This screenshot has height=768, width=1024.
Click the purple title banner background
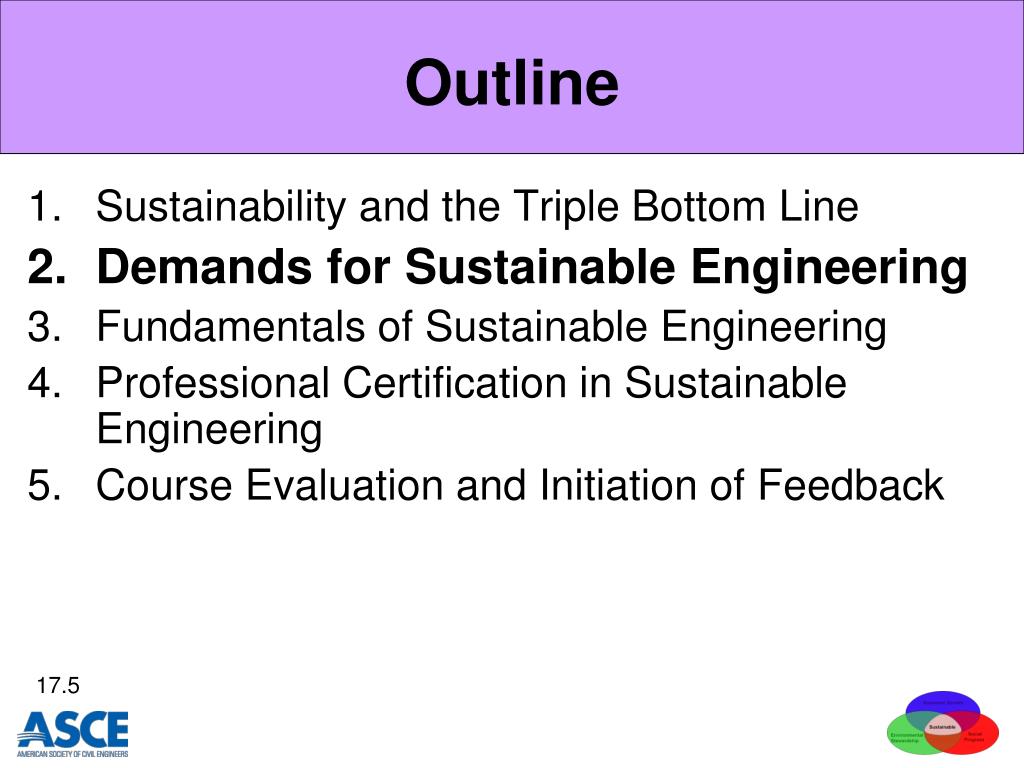pyautogui.click(x=196, y=76)
